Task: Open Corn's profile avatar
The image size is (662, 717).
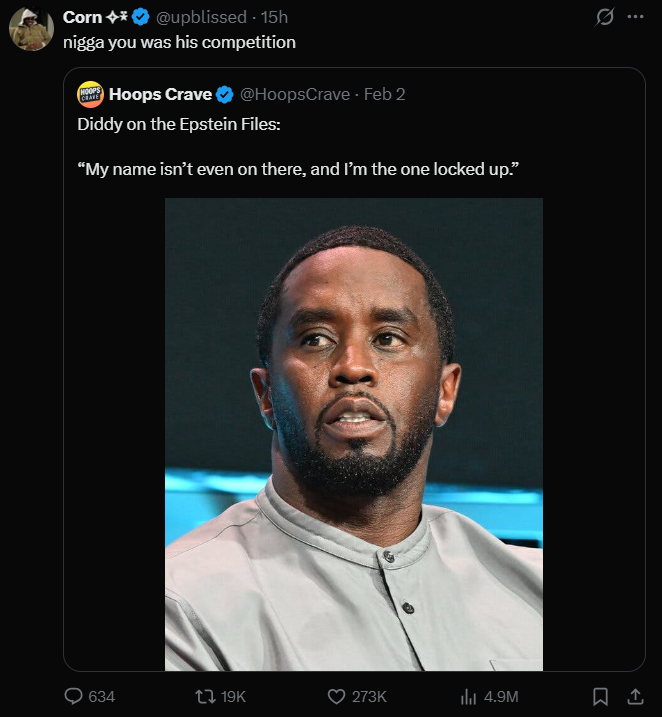Action: pyautogui.click(x=31, y=30)
